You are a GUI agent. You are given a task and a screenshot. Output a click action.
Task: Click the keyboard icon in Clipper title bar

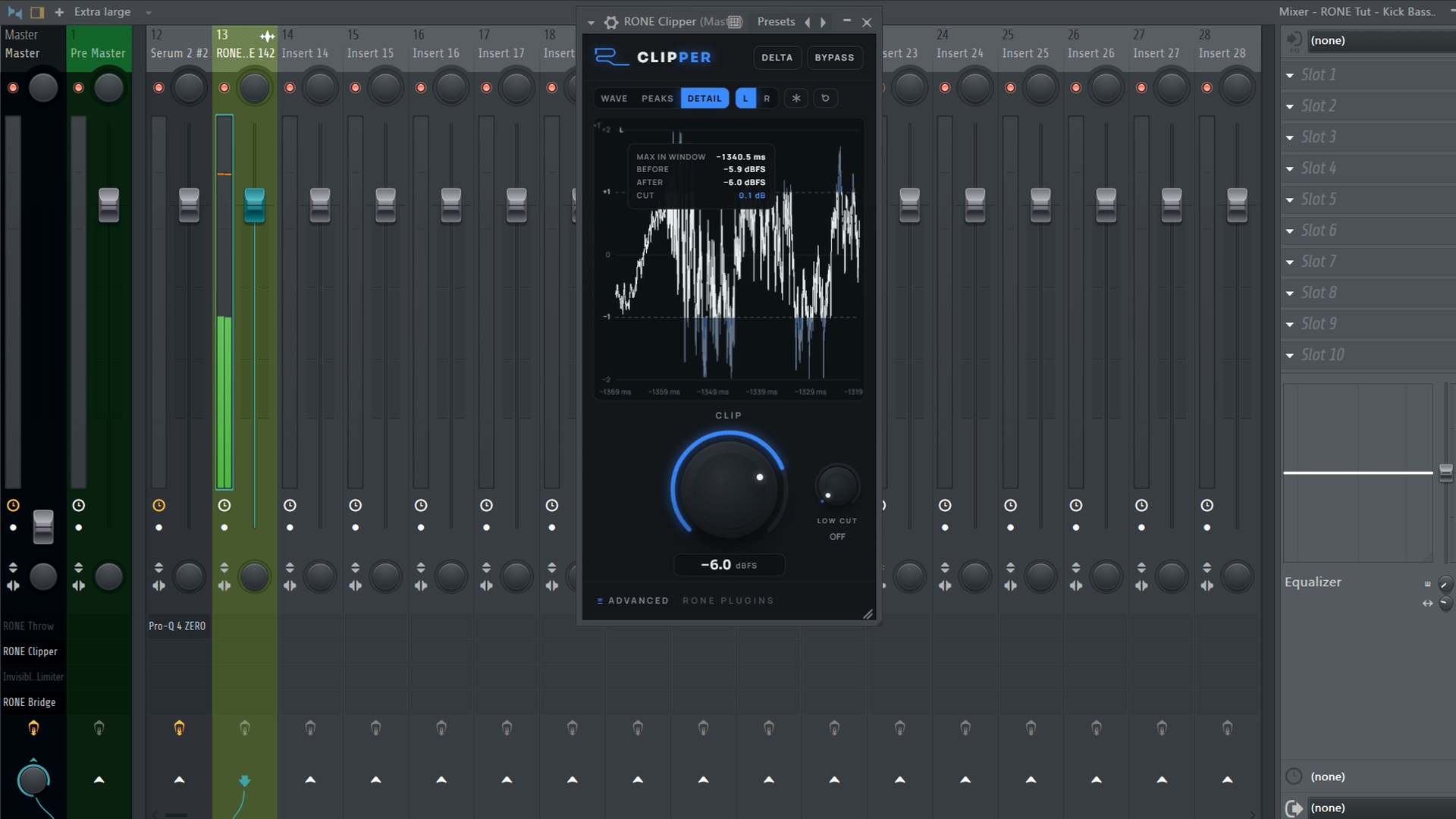click(735, 22)
